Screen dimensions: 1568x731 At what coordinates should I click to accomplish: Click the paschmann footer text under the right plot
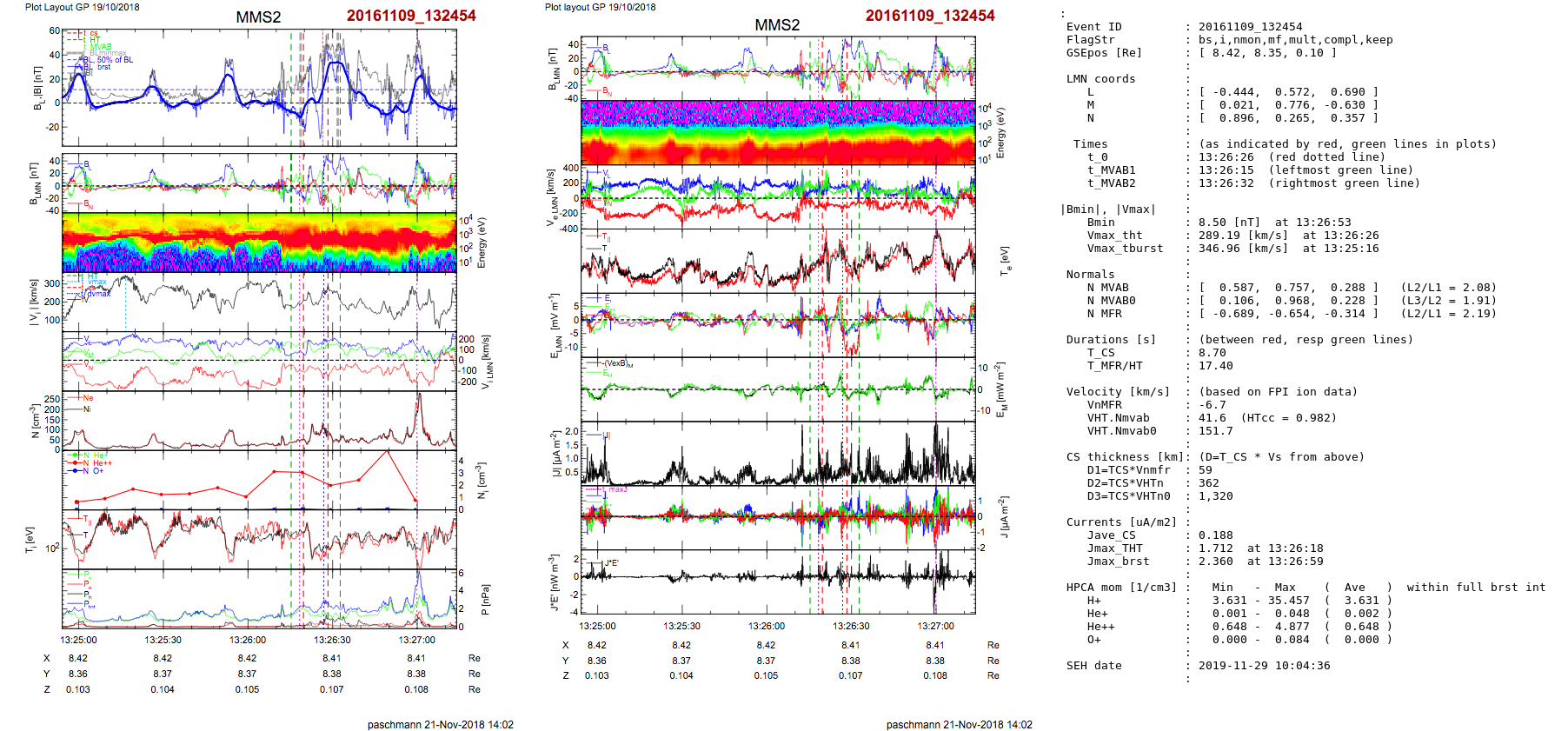pyautogui.click(x=959, y=724)
